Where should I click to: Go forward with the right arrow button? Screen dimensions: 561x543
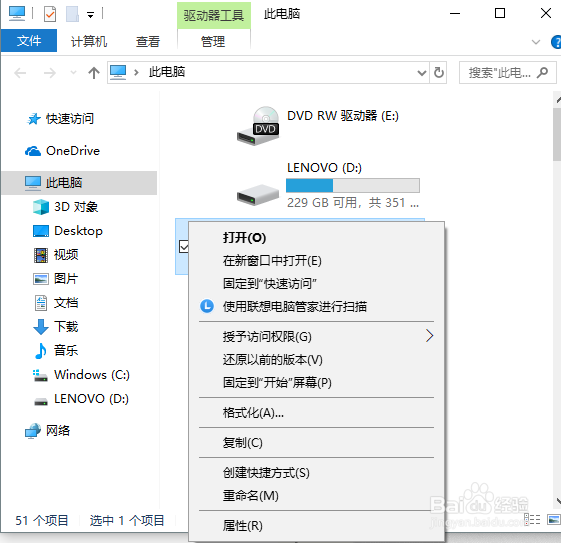49,73
